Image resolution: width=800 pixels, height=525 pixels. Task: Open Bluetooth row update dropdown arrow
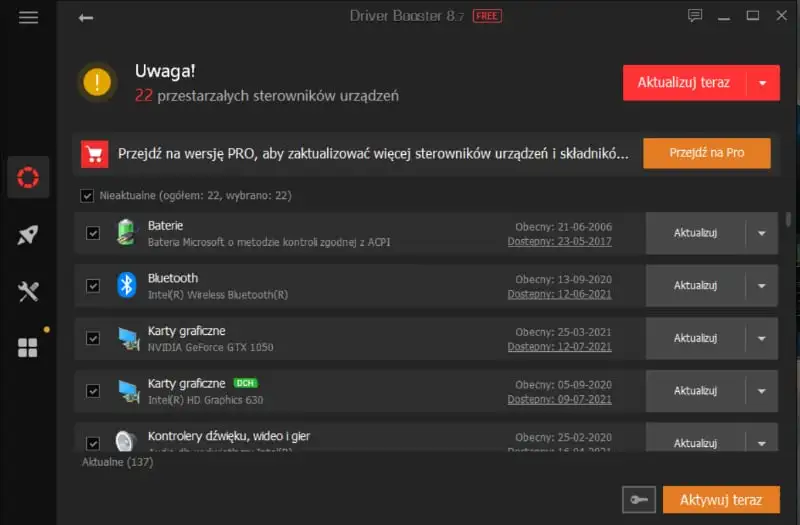pos(762,286)
